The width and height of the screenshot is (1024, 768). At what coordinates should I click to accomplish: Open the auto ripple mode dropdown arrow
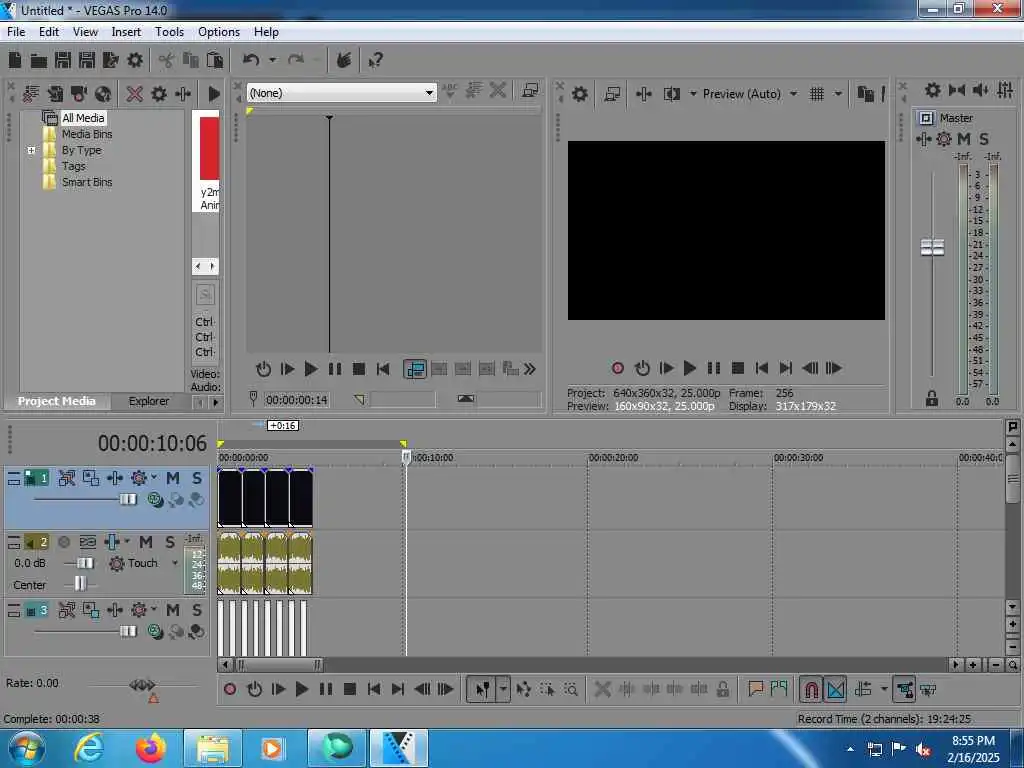884,689
